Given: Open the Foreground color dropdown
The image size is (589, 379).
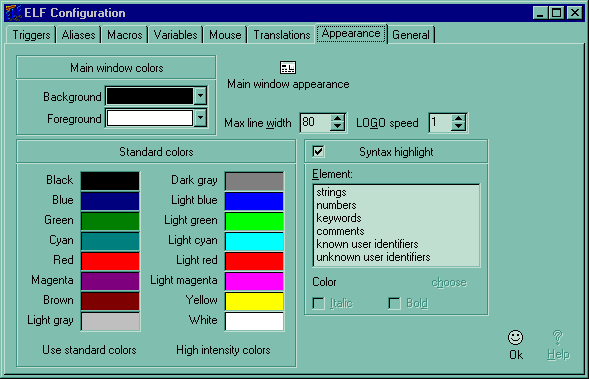Looking at the screenshot, I should 201,118.
